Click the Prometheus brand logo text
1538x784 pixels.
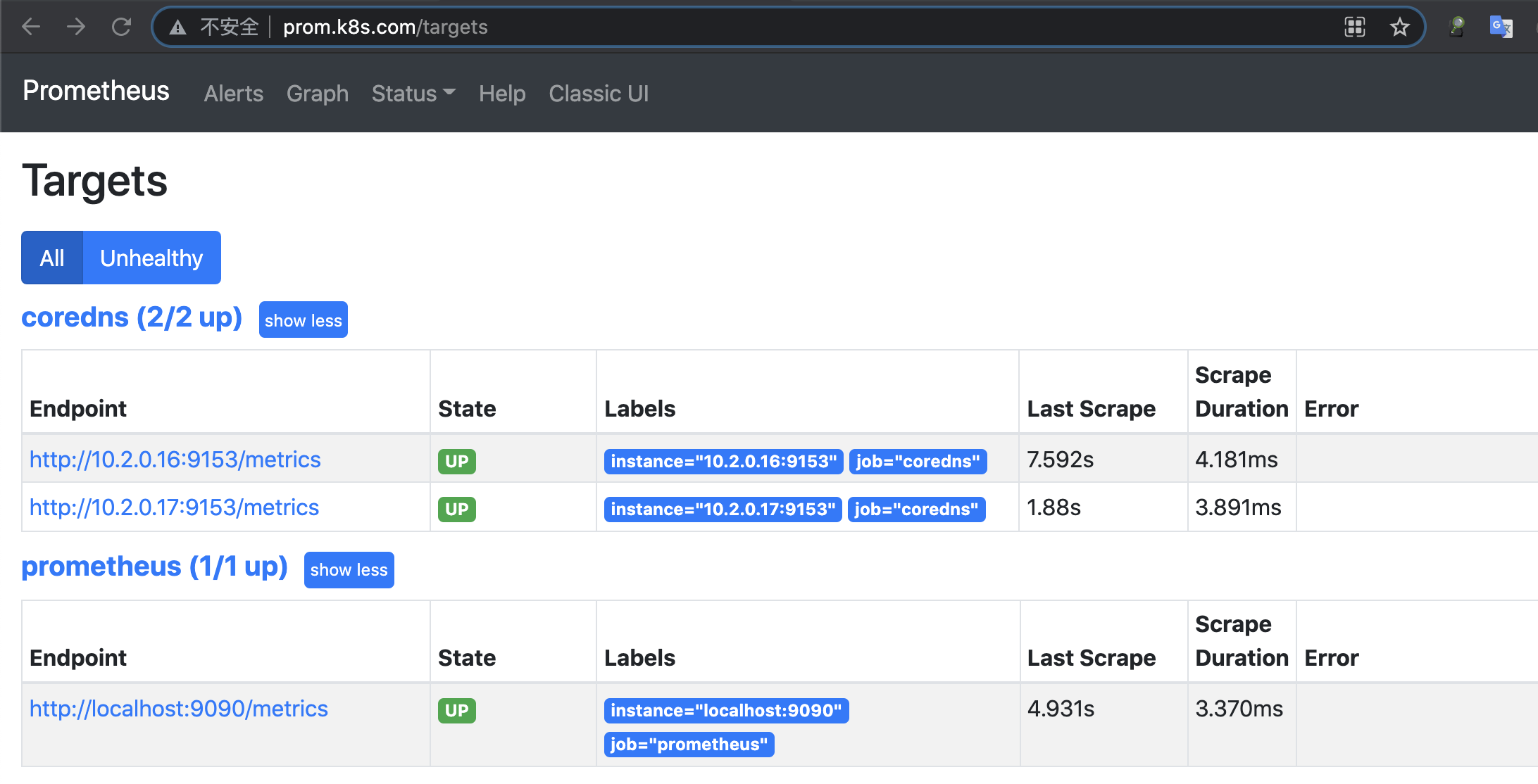96,91
